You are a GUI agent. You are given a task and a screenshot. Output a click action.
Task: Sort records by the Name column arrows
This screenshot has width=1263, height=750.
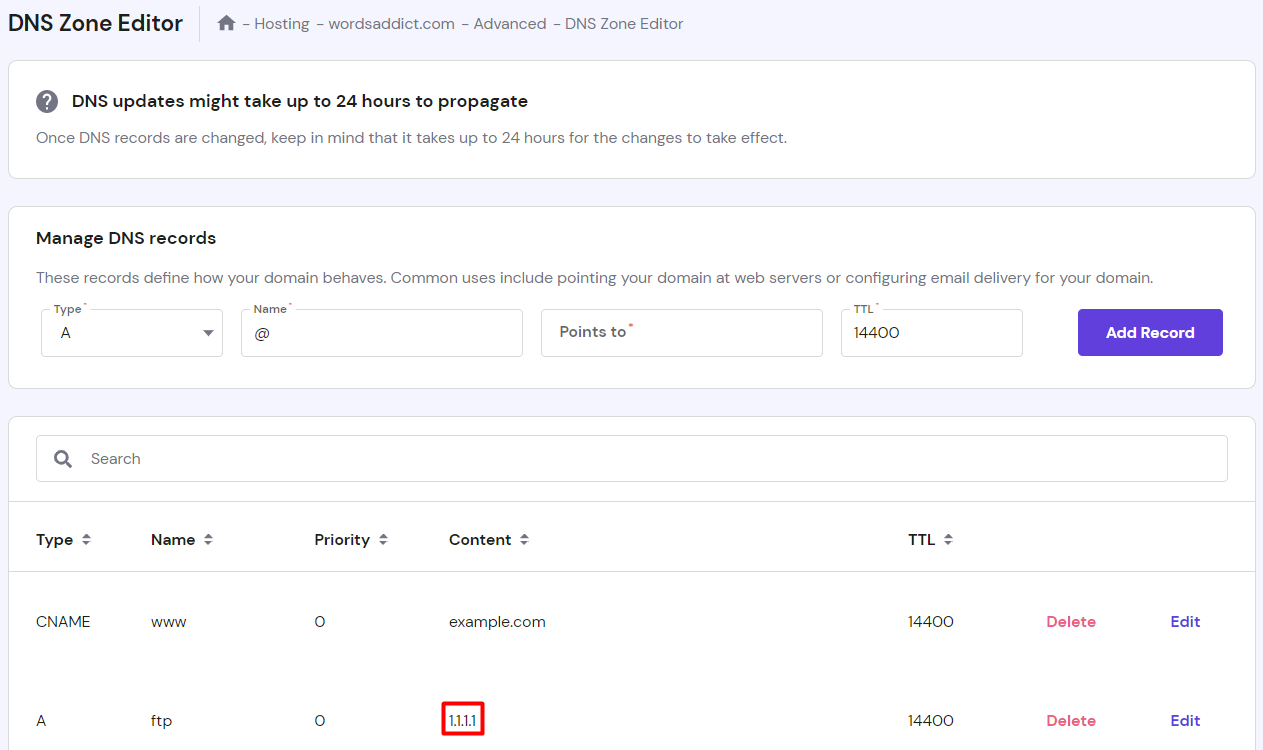[208, 539]
